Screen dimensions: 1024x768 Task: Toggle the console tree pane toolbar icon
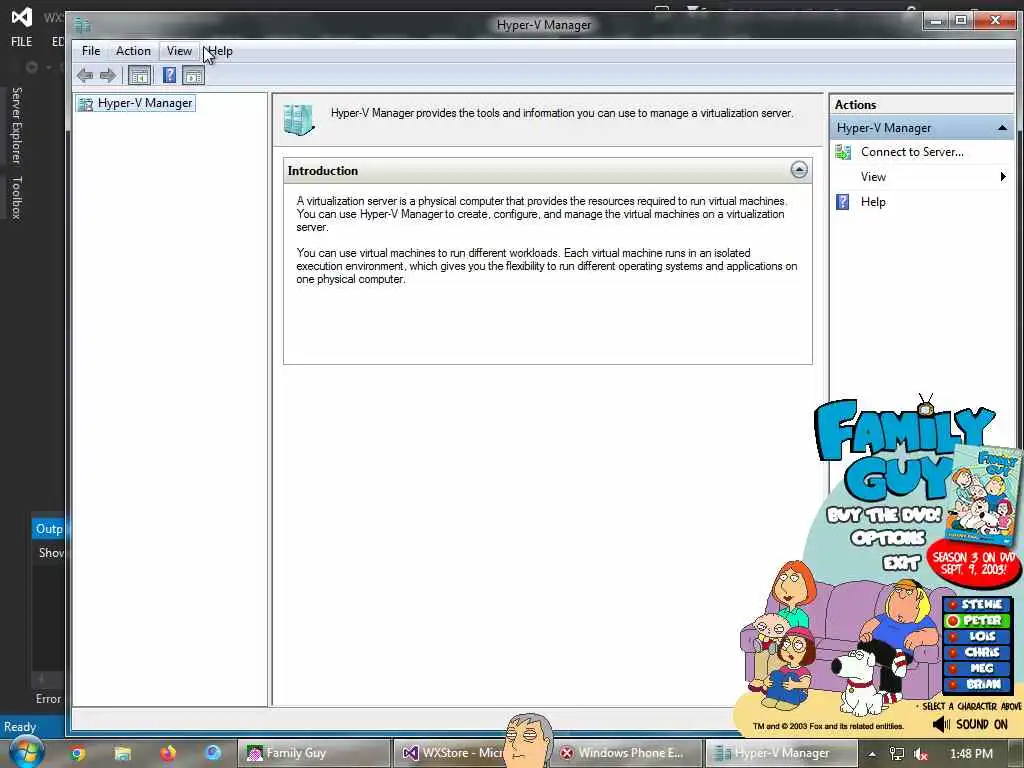(139, 76)
